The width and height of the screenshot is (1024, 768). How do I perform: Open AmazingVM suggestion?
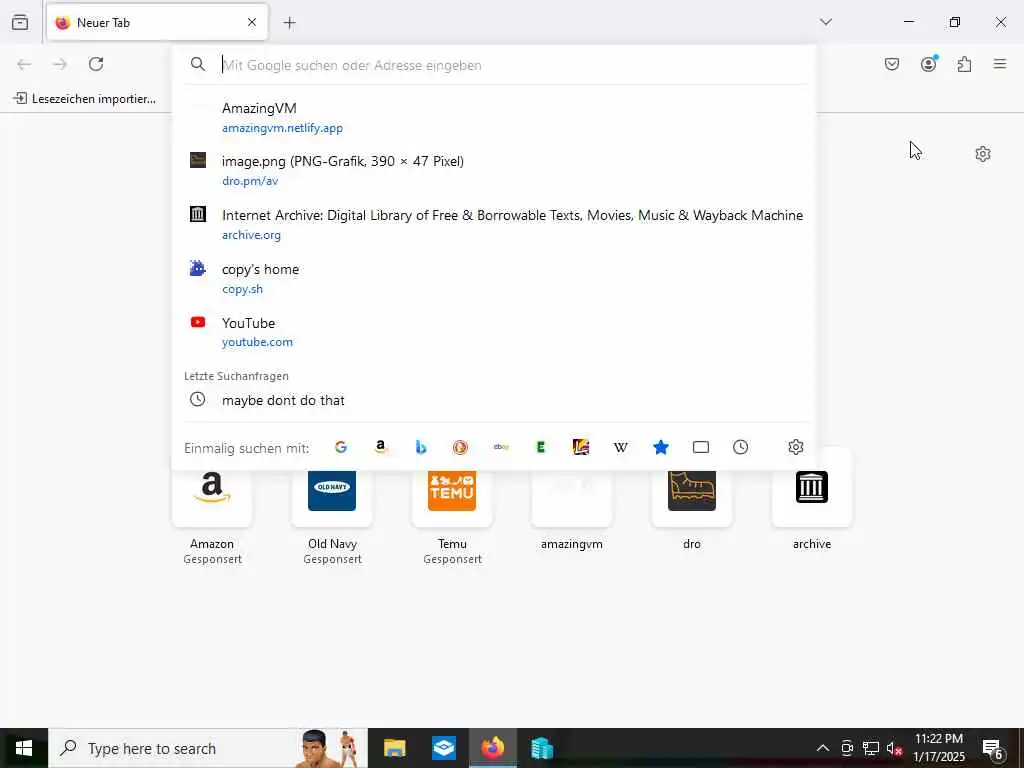(x=496, y=118)
